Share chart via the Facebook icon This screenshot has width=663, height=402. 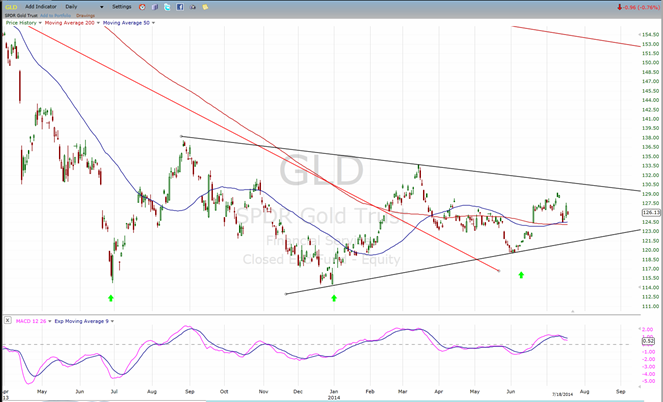[180, 7]
